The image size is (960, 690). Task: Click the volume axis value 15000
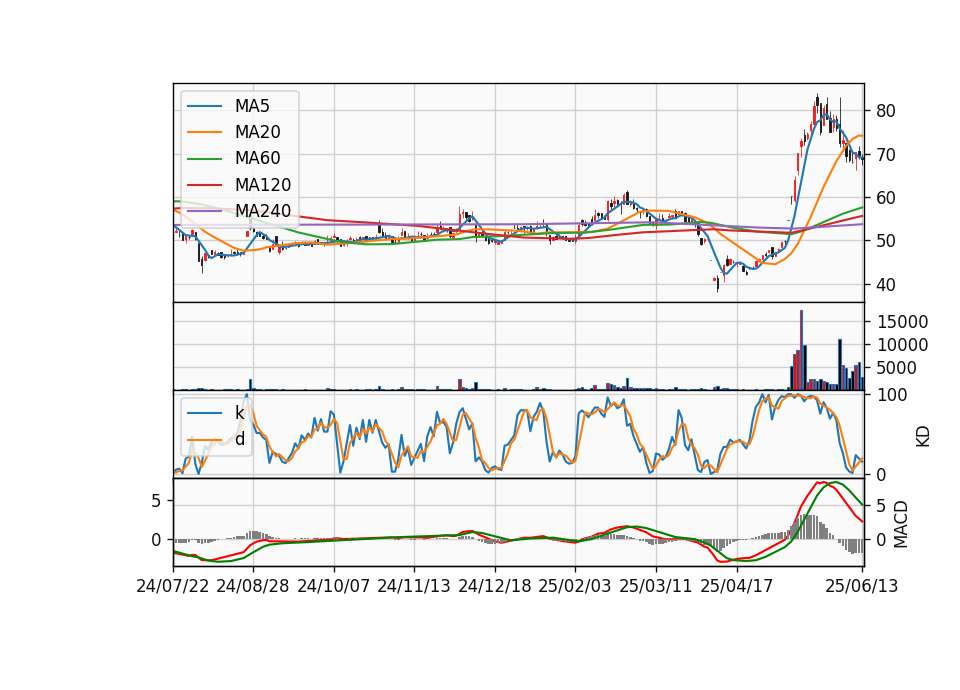902,322
